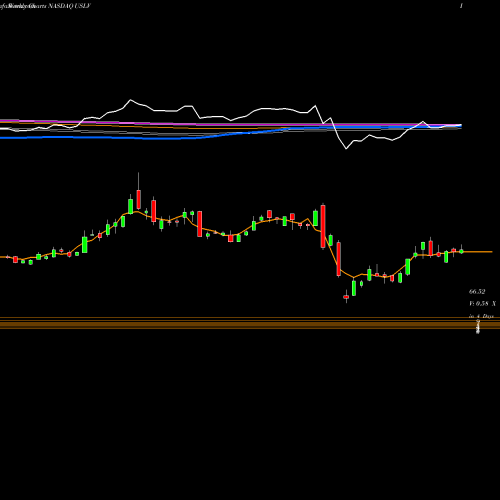Click the NASDAQ USLF ticker title
Image resolution: width=500 pixels, height=500 pixels.
[70, 6]
